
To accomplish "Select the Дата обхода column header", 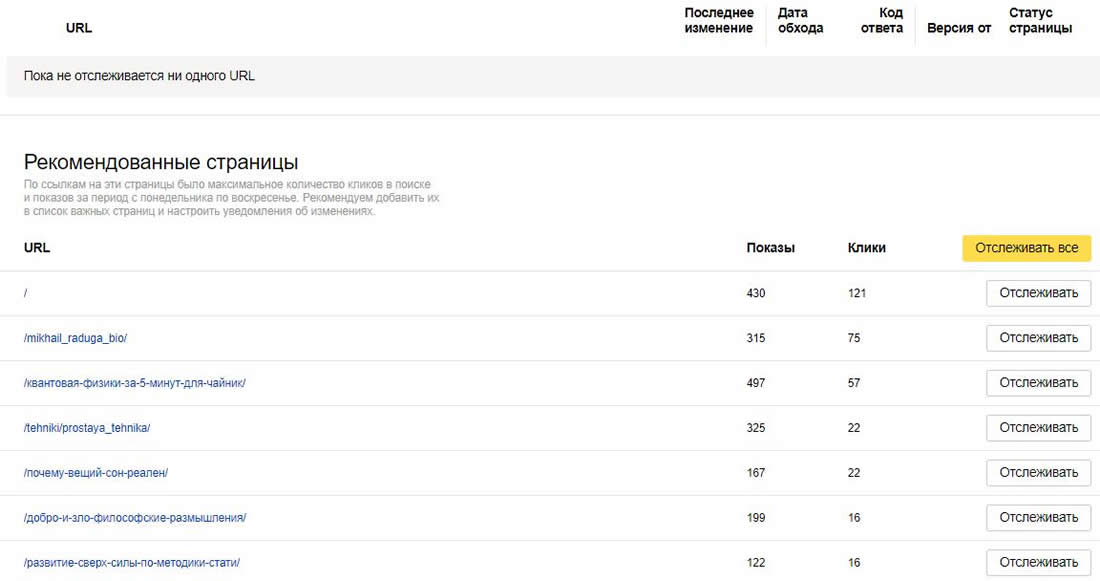I will coord(800,21).
